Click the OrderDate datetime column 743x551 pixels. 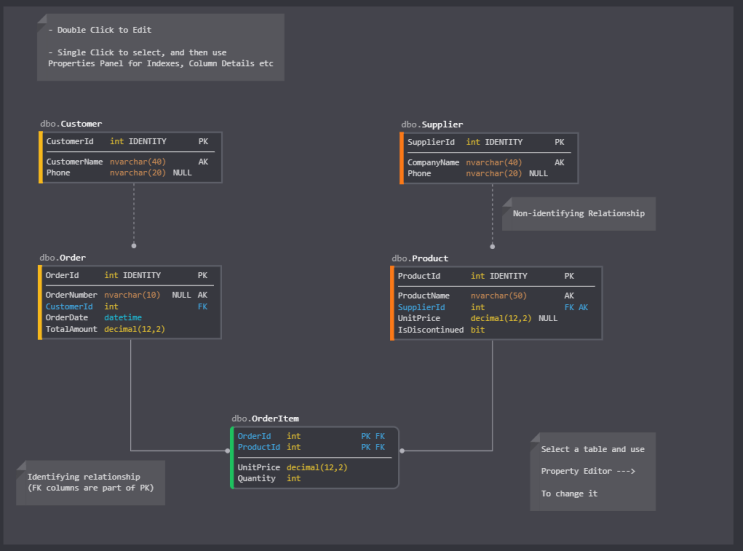click(68, 317)
